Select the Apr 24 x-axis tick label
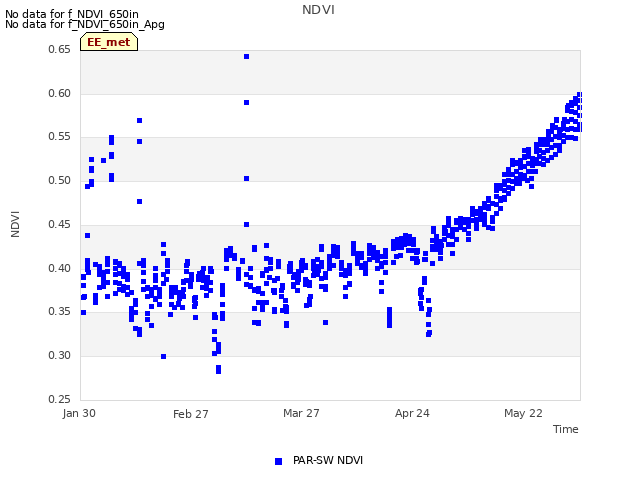This screenshot has width=640, height=480. (x=412, y=413)
